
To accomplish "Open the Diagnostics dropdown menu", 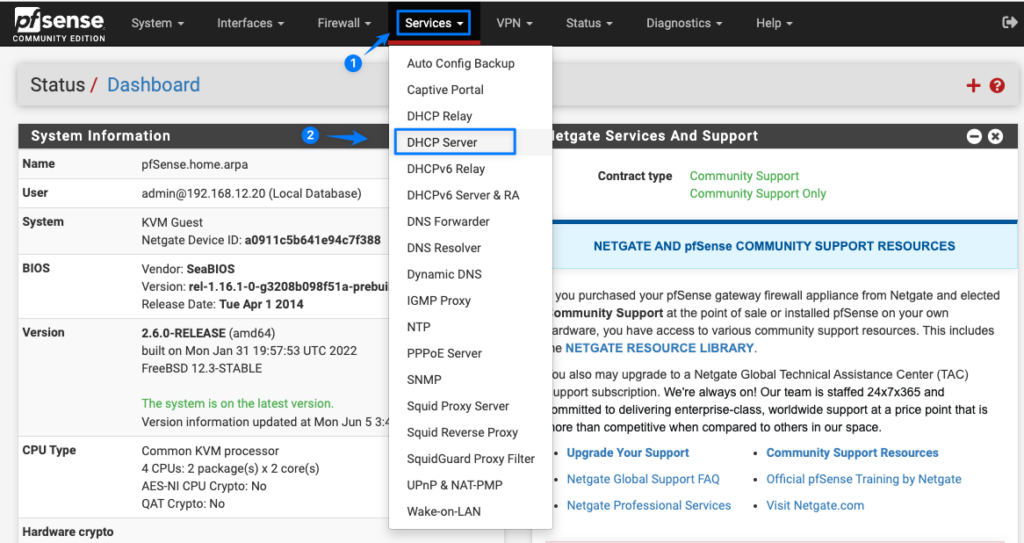I will coord(684,23).
